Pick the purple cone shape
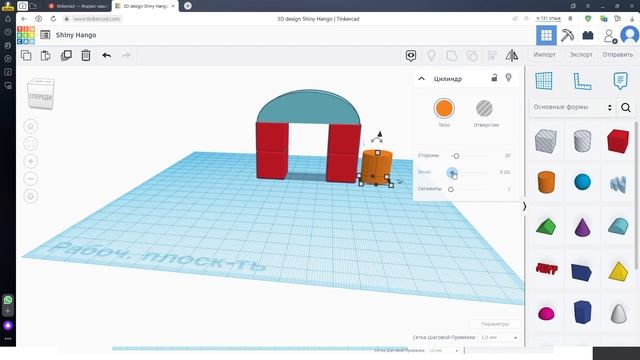 [582, 227]
